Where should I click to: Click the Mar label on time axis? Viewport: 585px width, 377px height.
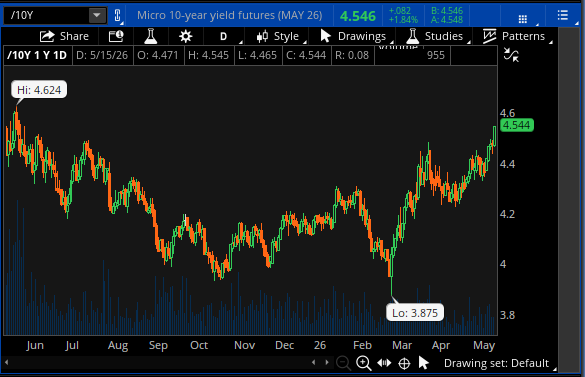402,345
